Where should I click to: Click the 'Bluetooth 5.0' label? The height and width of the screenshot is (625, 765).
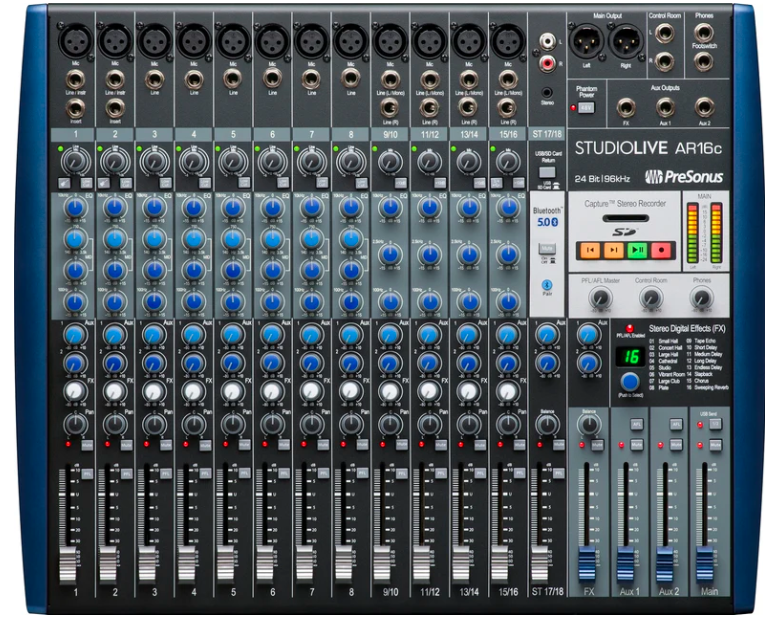pyautogui.click(x=547, y=217)
